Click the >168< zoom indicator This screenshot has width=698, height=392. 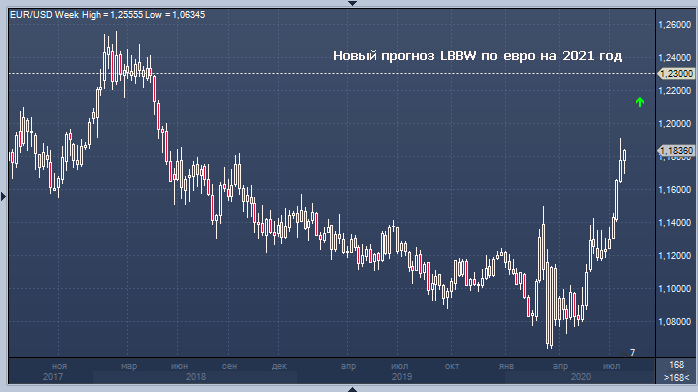tap(676, 378)
